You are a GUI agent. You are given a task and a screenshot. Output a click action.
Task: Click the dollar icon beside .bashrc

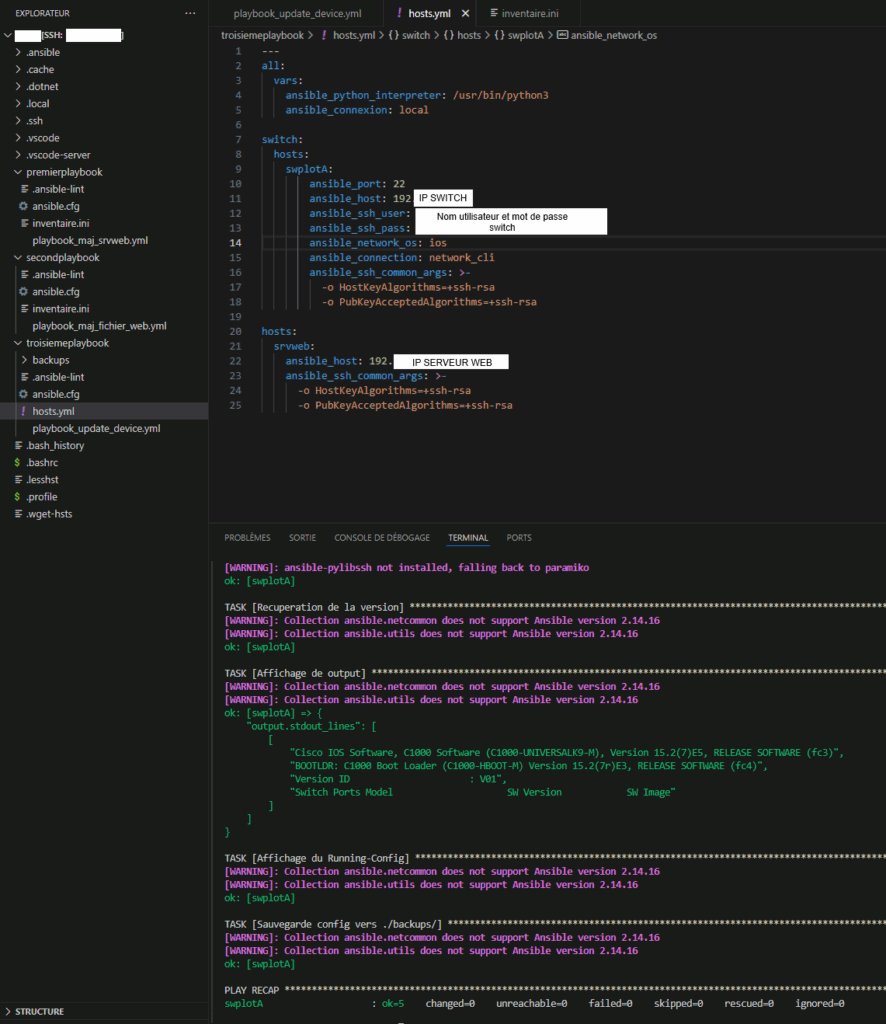[17, 463]
